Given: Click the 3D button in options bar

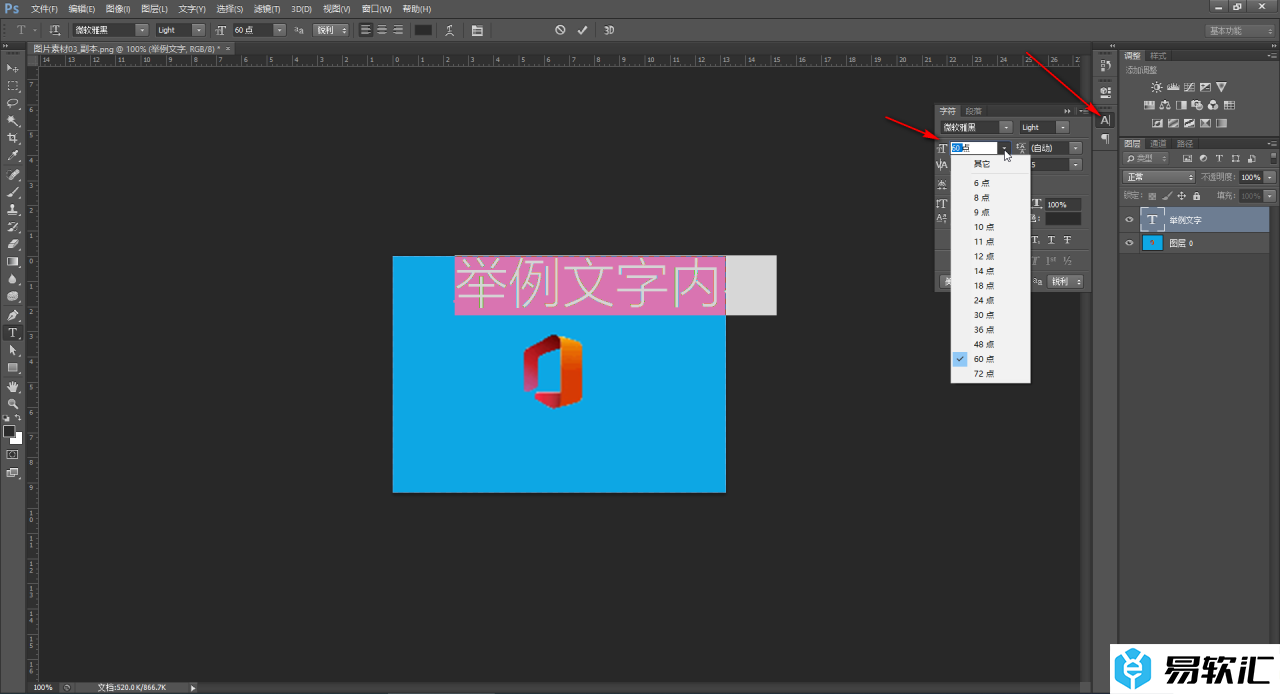Looking at the screenshot, I should [609, 30].
